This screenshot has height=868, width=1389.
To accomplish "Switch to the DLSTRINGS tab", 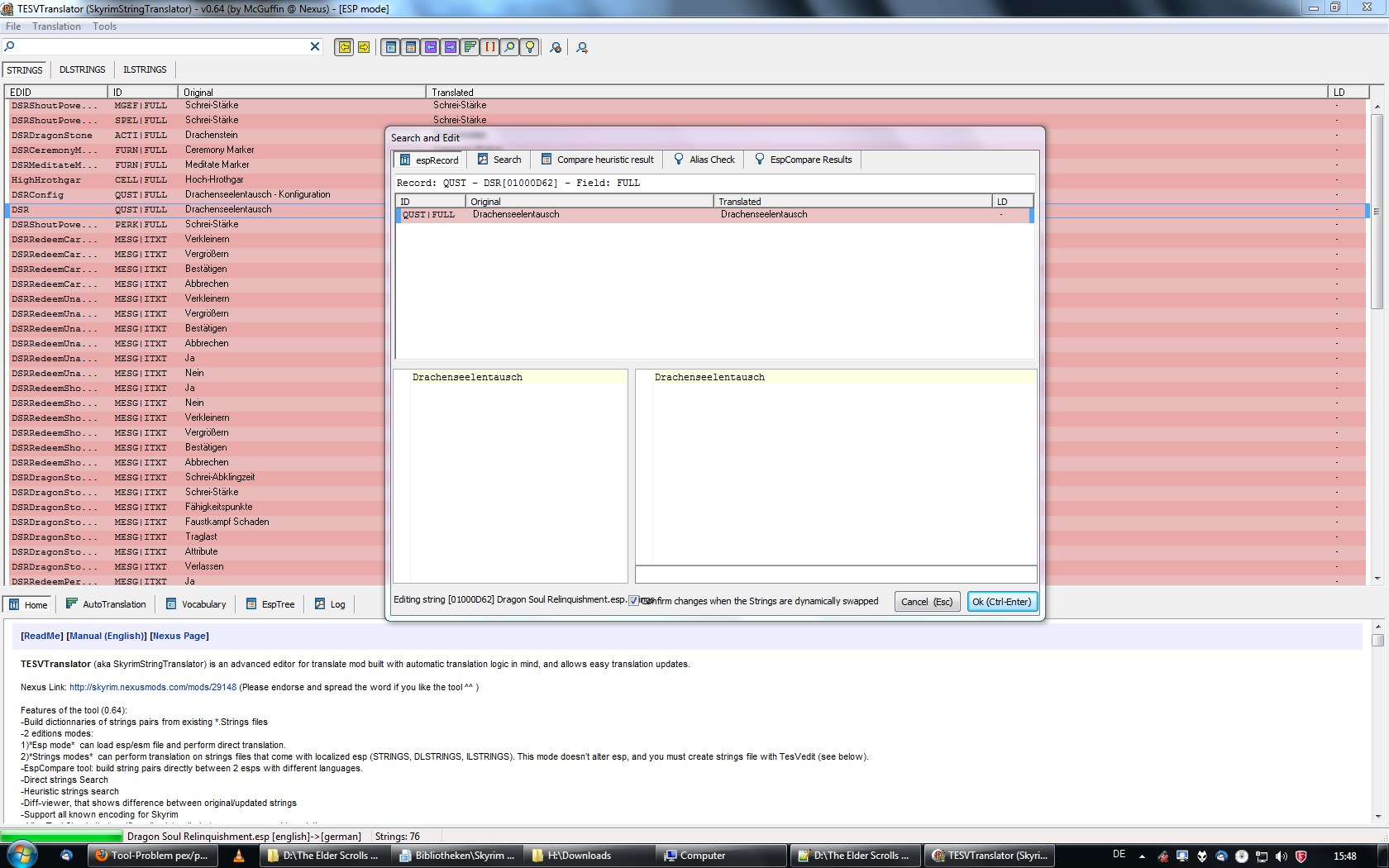I will coord(82,69).
